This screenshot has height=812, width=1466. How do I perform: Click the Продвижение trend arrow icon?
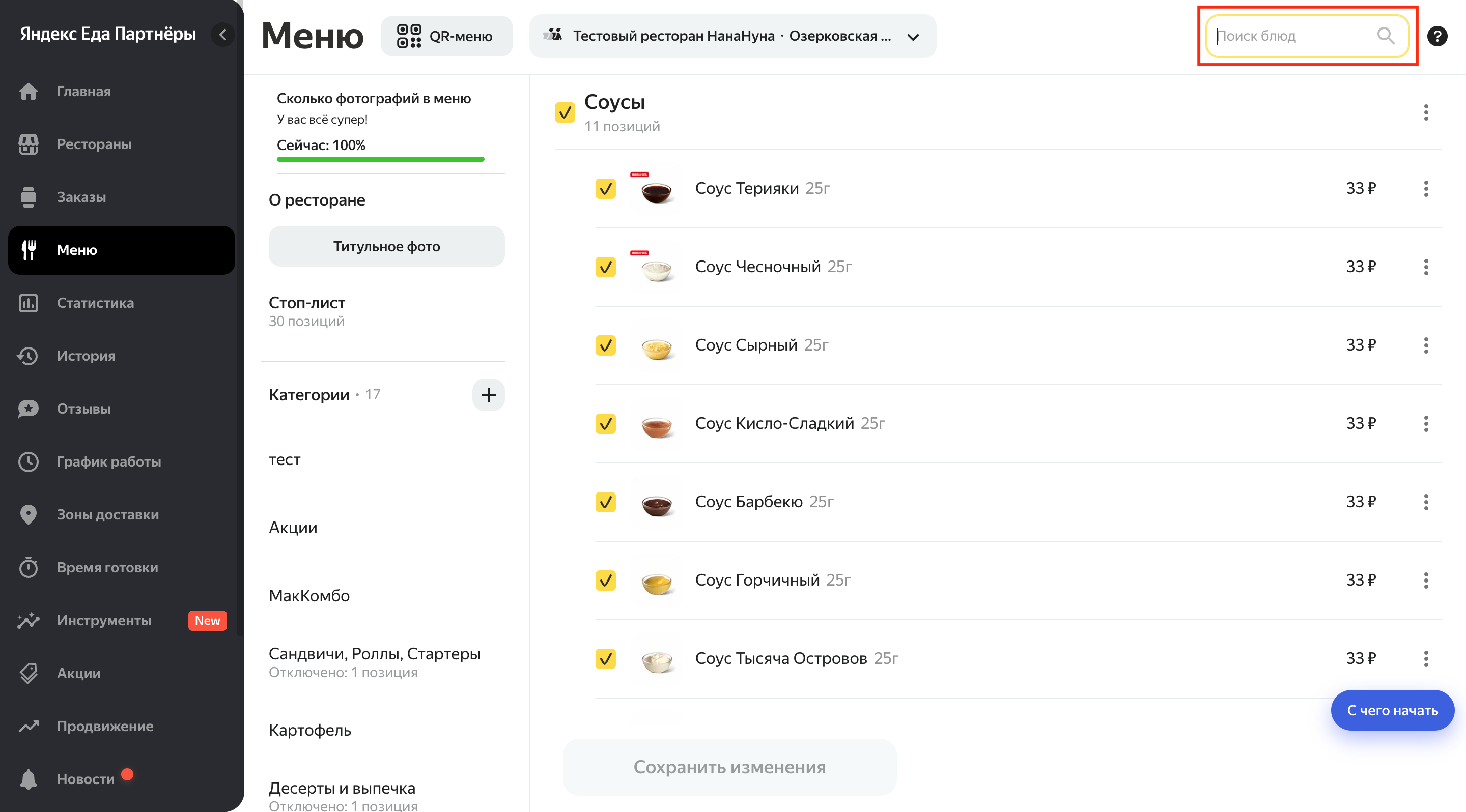[x=29, y=726]
